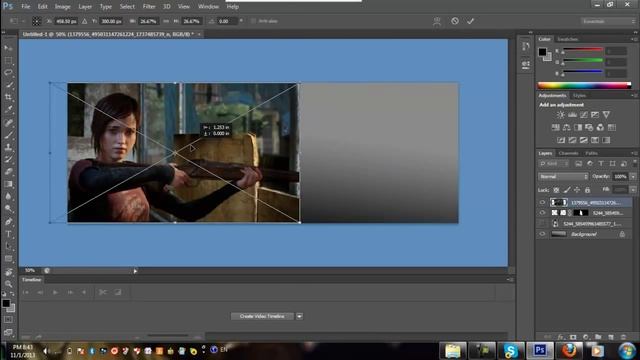Hide the Background layer
This screenshot has height=360, width=640.
click(x=542, y=234)
